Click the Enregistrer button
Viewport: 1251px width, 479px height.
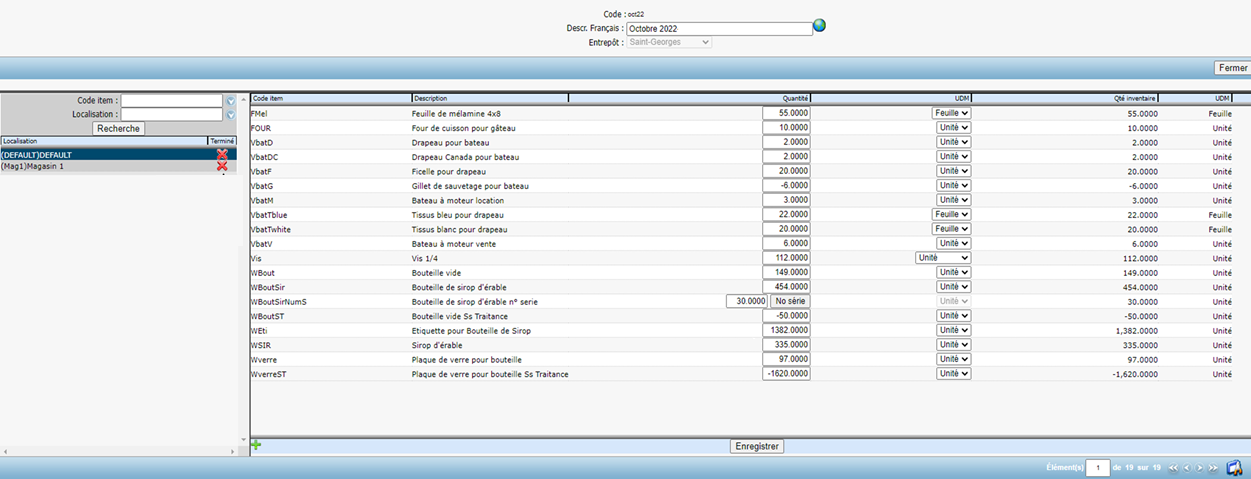756,446
